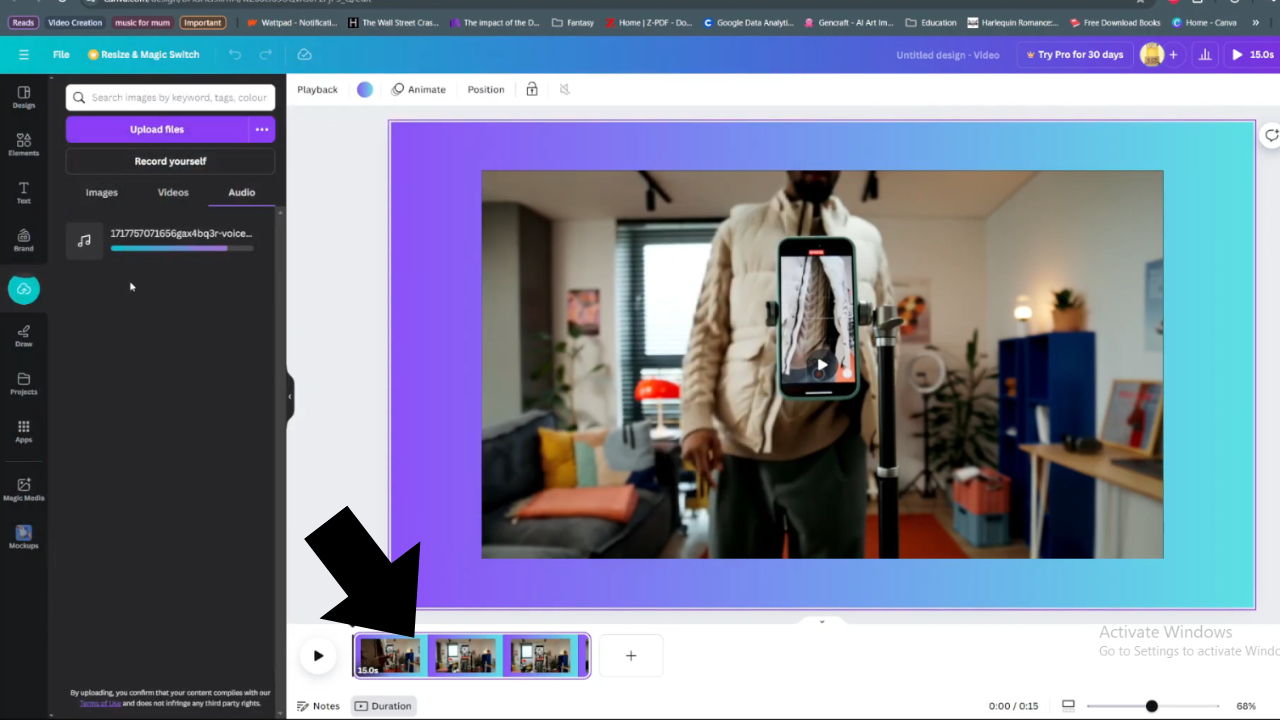Open the Design panel in sidebar
This screenshot has width=1280, height=720.
[24, 97]
